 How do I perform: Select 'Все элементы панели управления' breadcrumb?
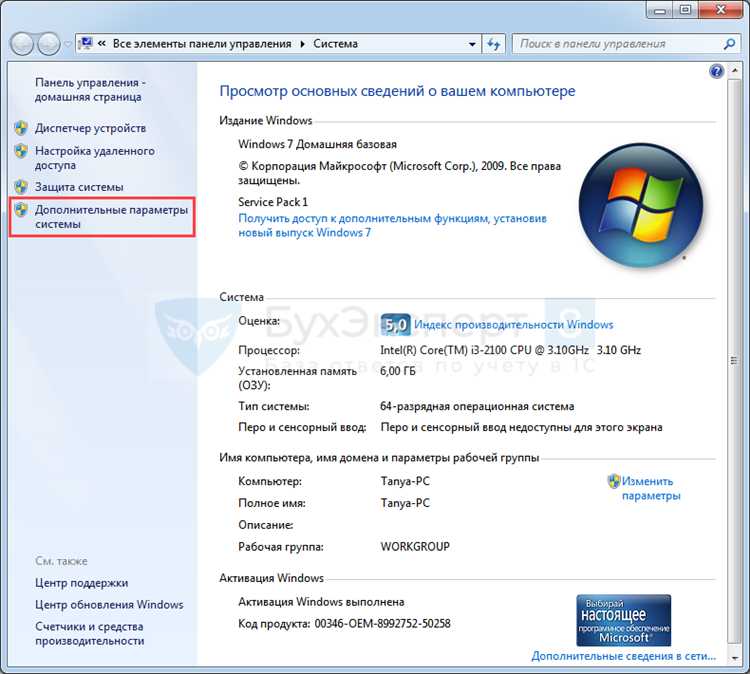click(202, 44)
